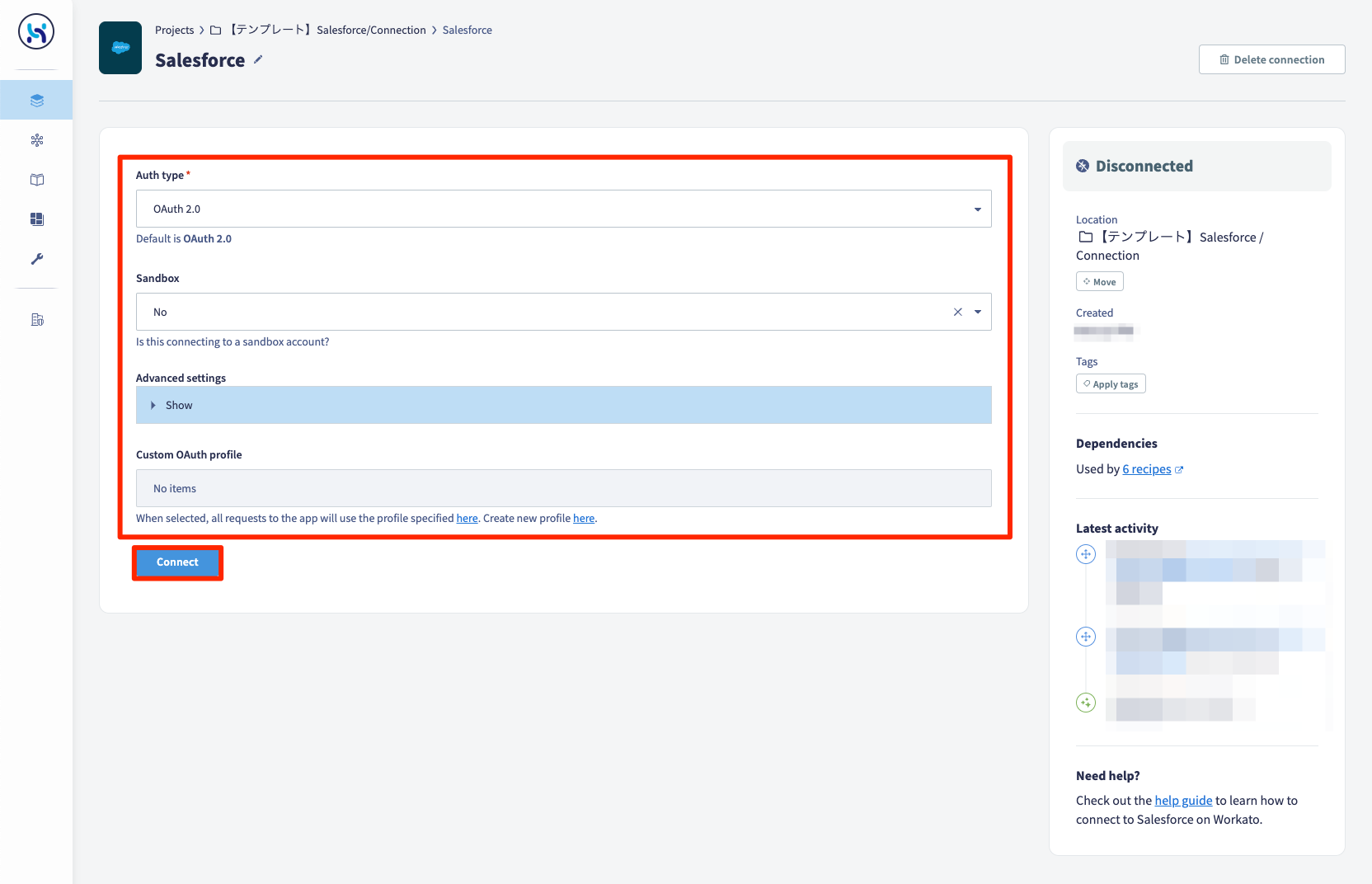Click first 'here' link for specified profile
This screenshot has height=884, width=1372.
(468, 519)
